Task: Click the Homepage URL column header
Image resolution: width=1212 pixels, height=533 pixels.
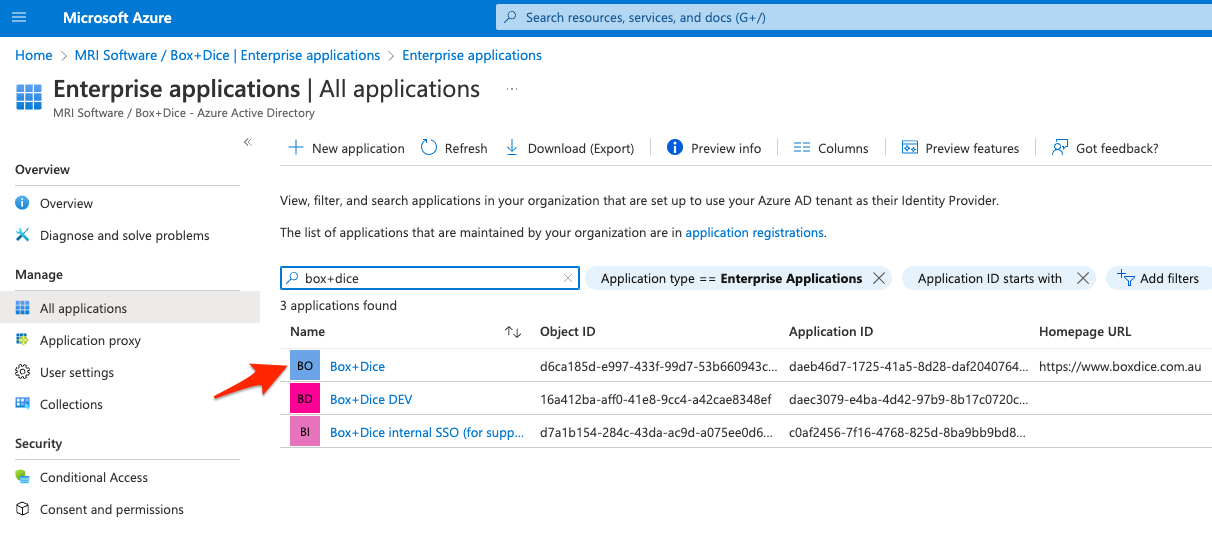Action: click(1085, 331)
